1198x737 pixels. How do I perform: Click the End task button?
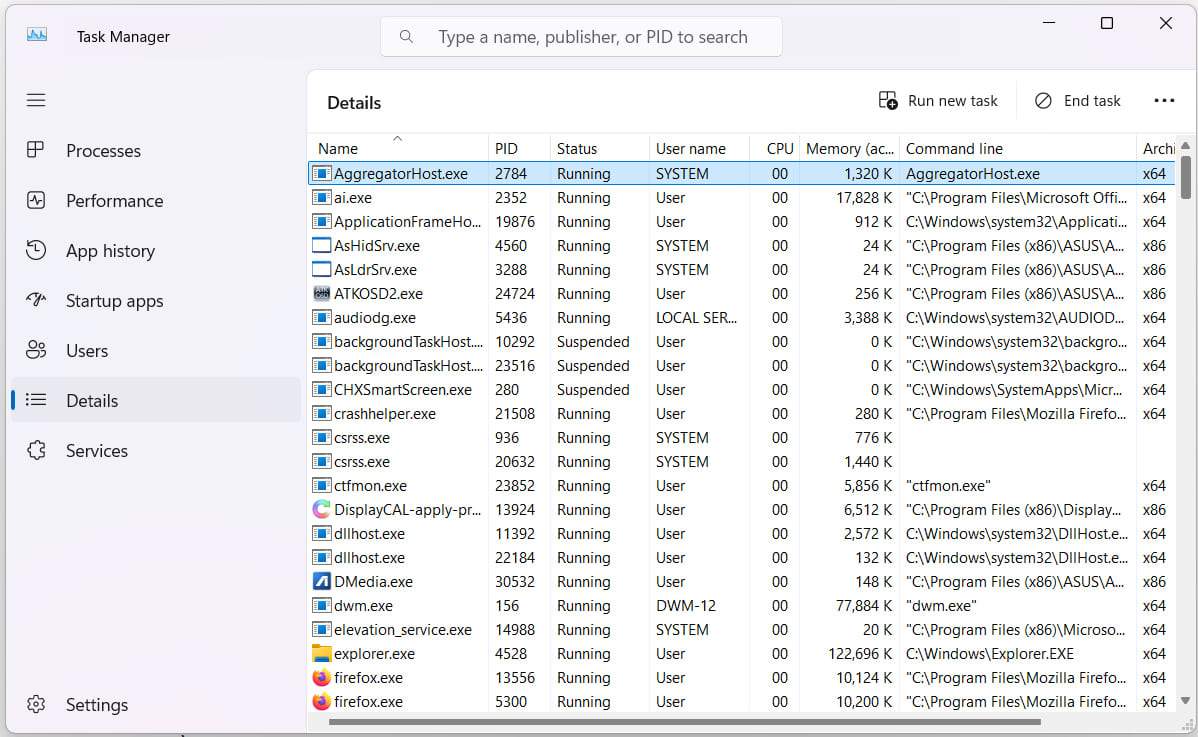click(x=1077, y=101)
